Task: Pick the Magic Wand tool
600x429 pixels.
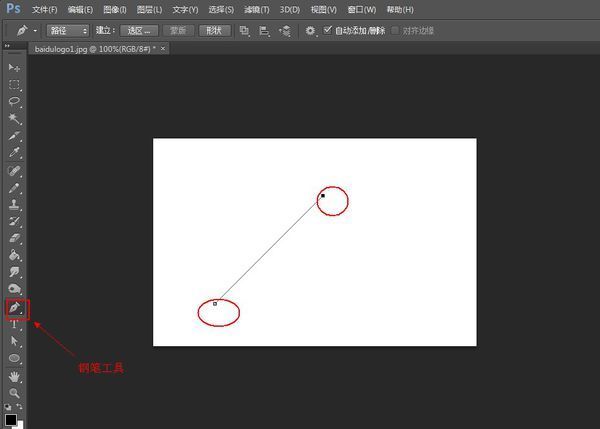Action: pos(14,118)
